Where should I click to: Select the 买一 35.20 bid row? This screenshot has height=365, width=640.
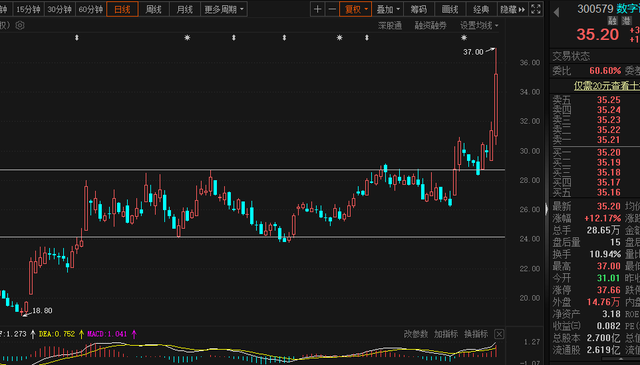(x=596, y=153)
